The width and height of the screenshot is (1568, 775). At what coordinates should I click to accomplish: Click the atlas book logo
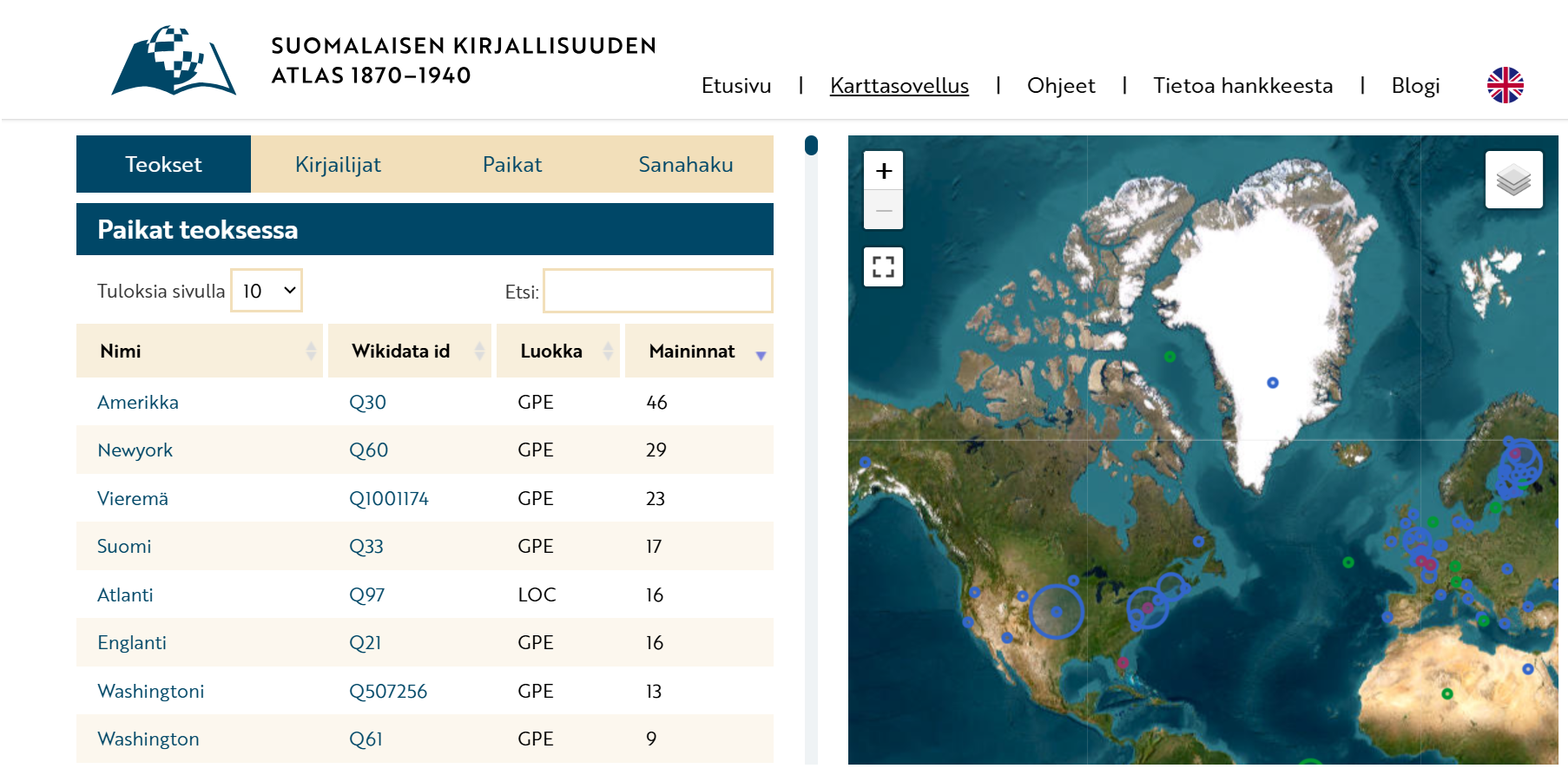pos(174,61)
